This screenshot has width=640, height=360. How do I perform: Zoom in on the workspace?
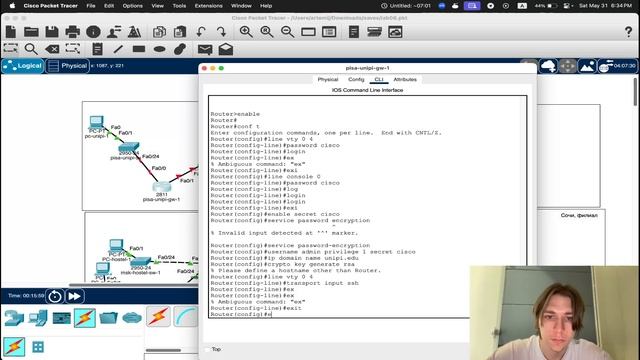click(246, 32)
